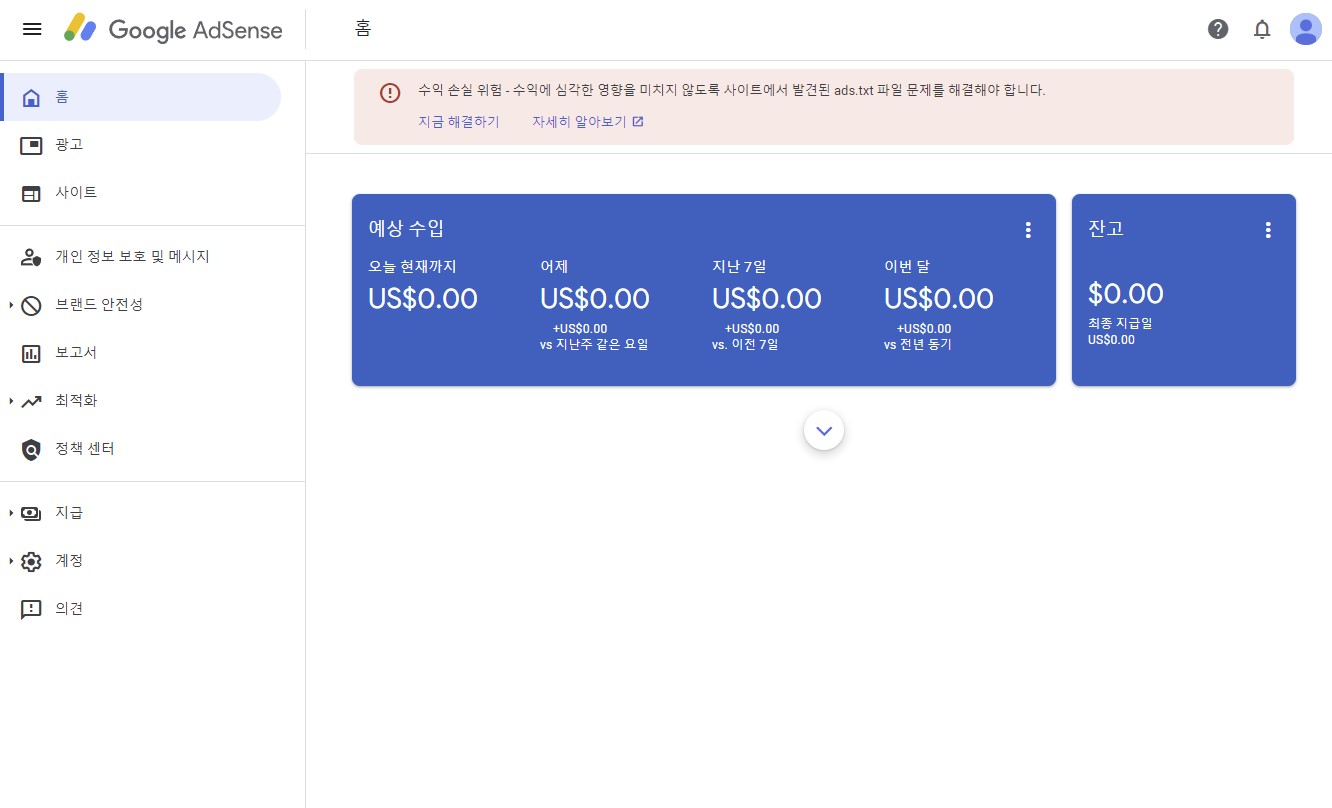Open the help question mark icon

[1218, 29]
